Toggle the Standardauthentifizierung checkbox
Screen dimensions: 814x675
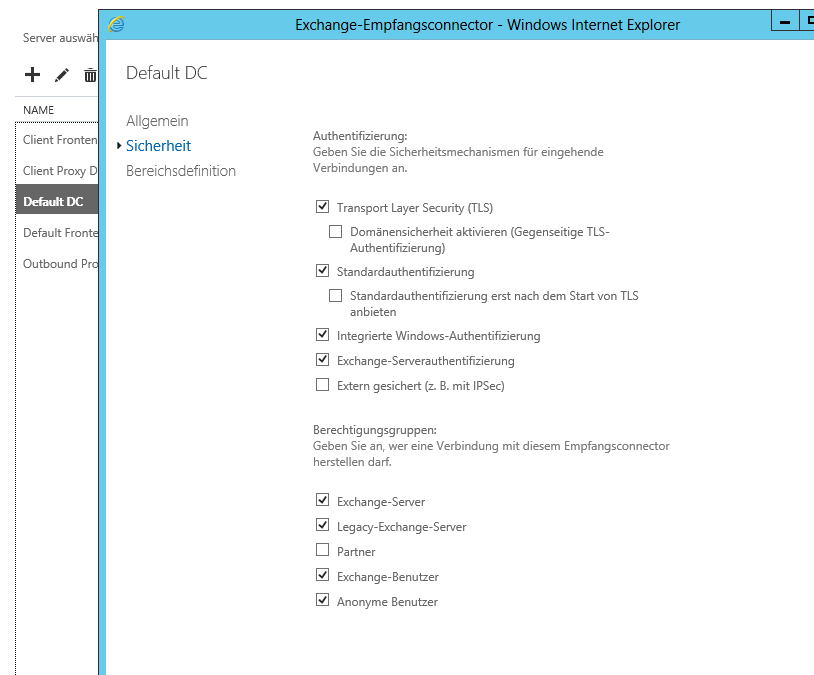coord(322,271)
